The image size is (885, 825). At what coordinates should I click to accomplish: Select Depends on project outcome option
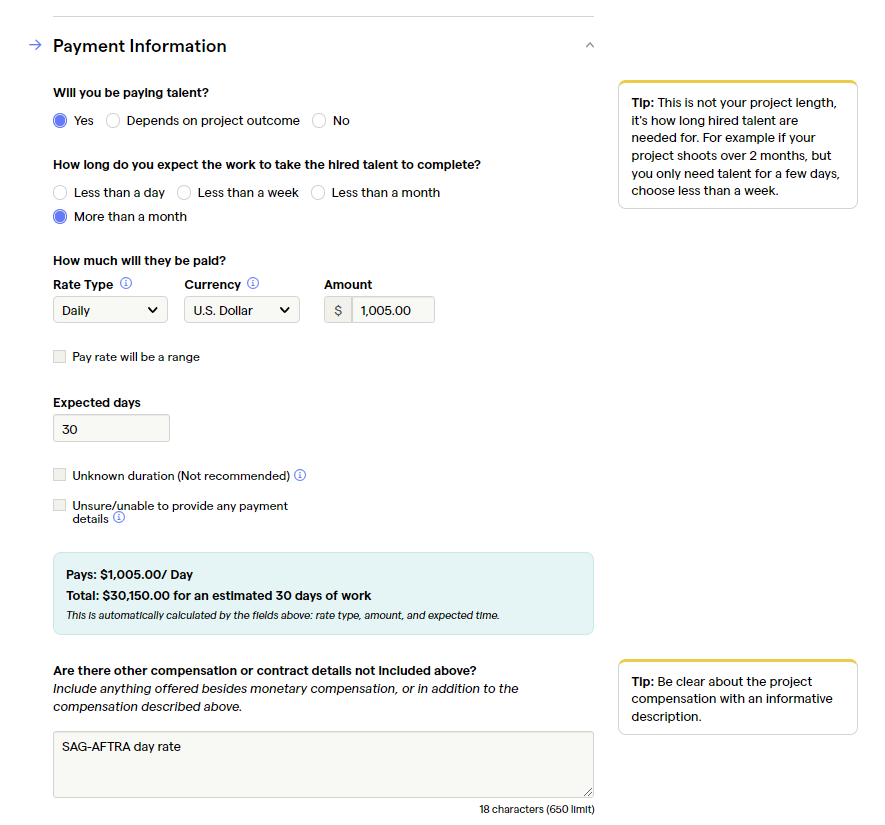tap(113, 121)
